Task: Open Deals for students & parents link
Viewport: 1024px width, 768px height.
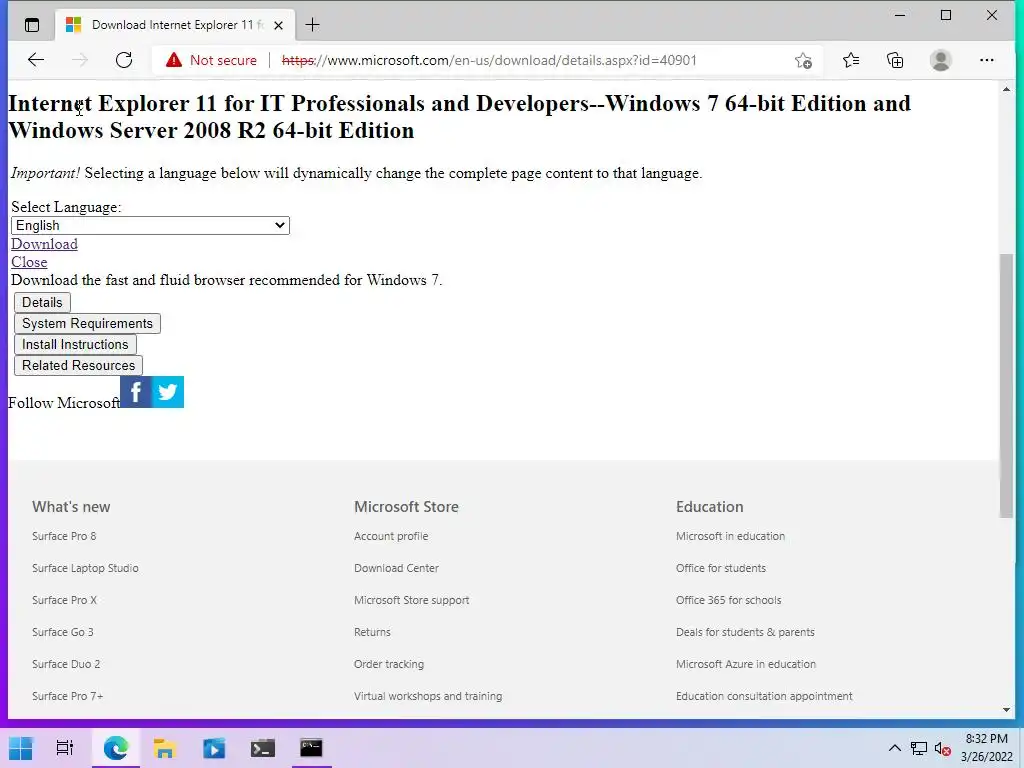Action: pos(745,632)
